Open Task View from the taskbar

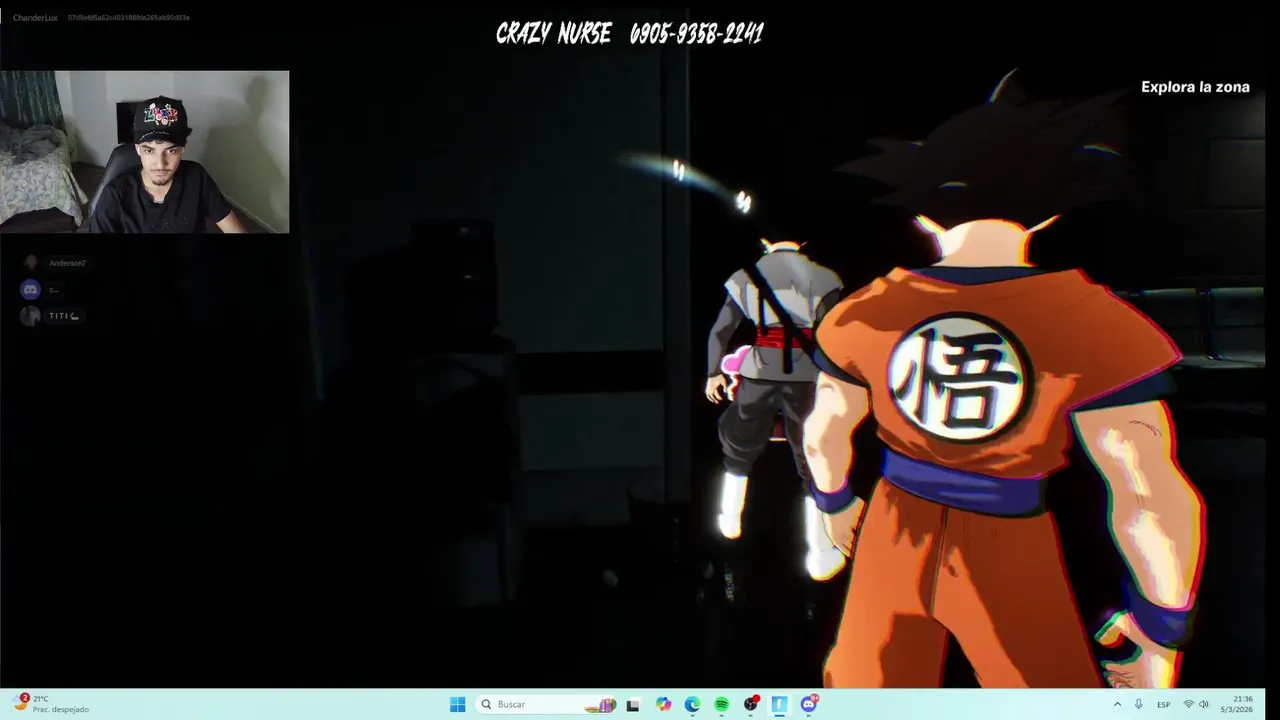[632, 704]
